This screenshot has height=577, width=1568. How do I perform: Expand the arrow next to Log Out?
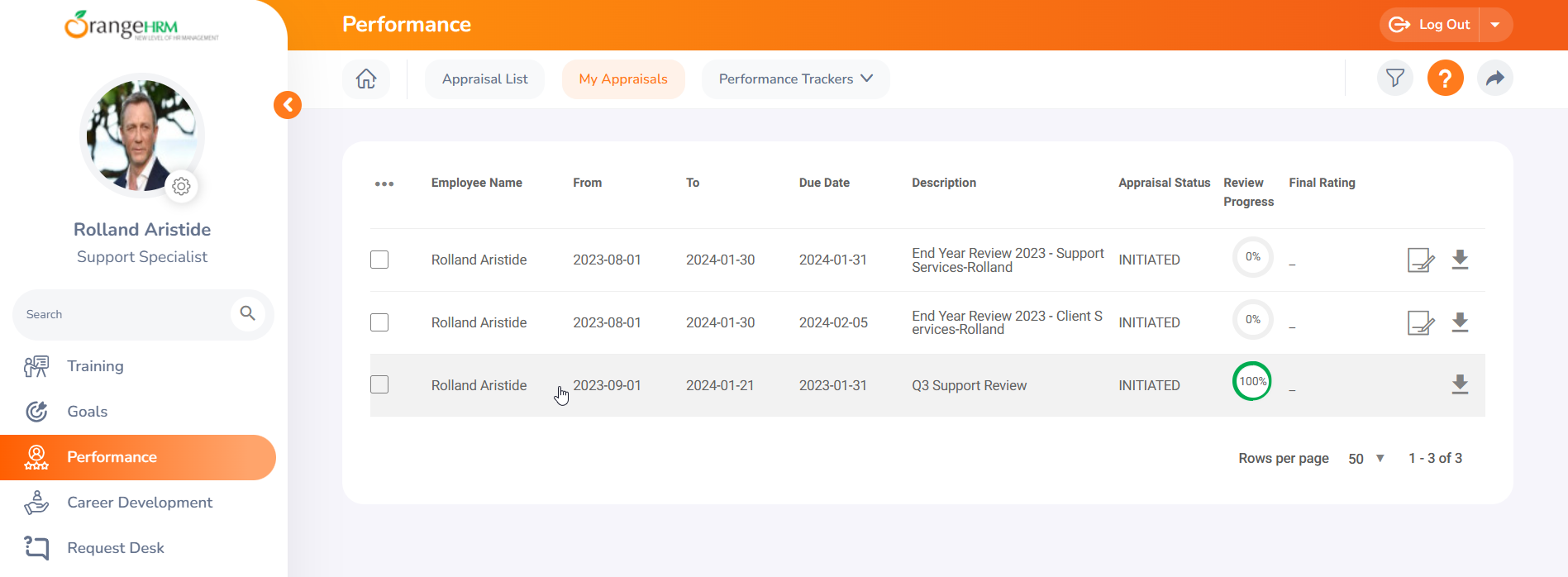[1495, 25]
